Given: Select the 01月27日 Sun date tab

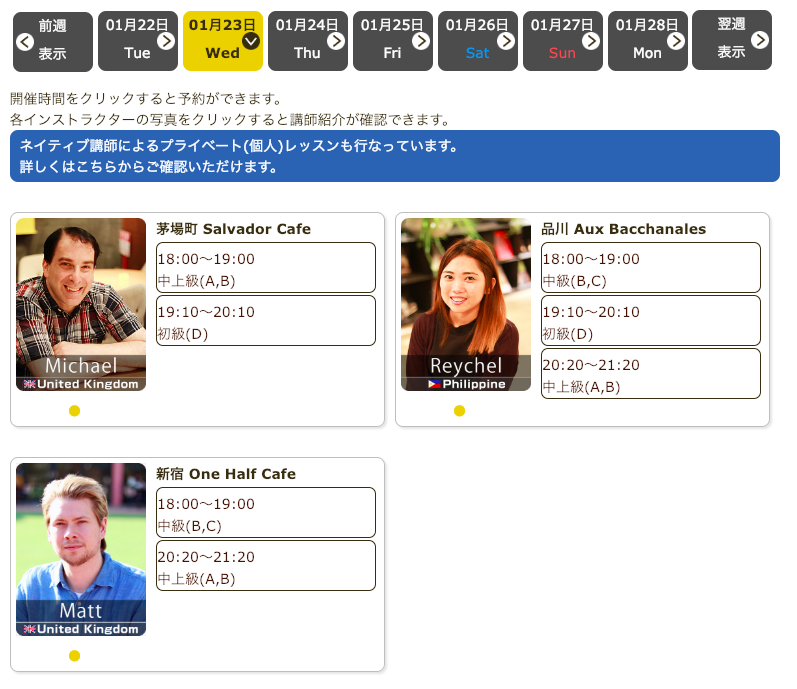Looking at the screenshot, I should coord(562,41).
